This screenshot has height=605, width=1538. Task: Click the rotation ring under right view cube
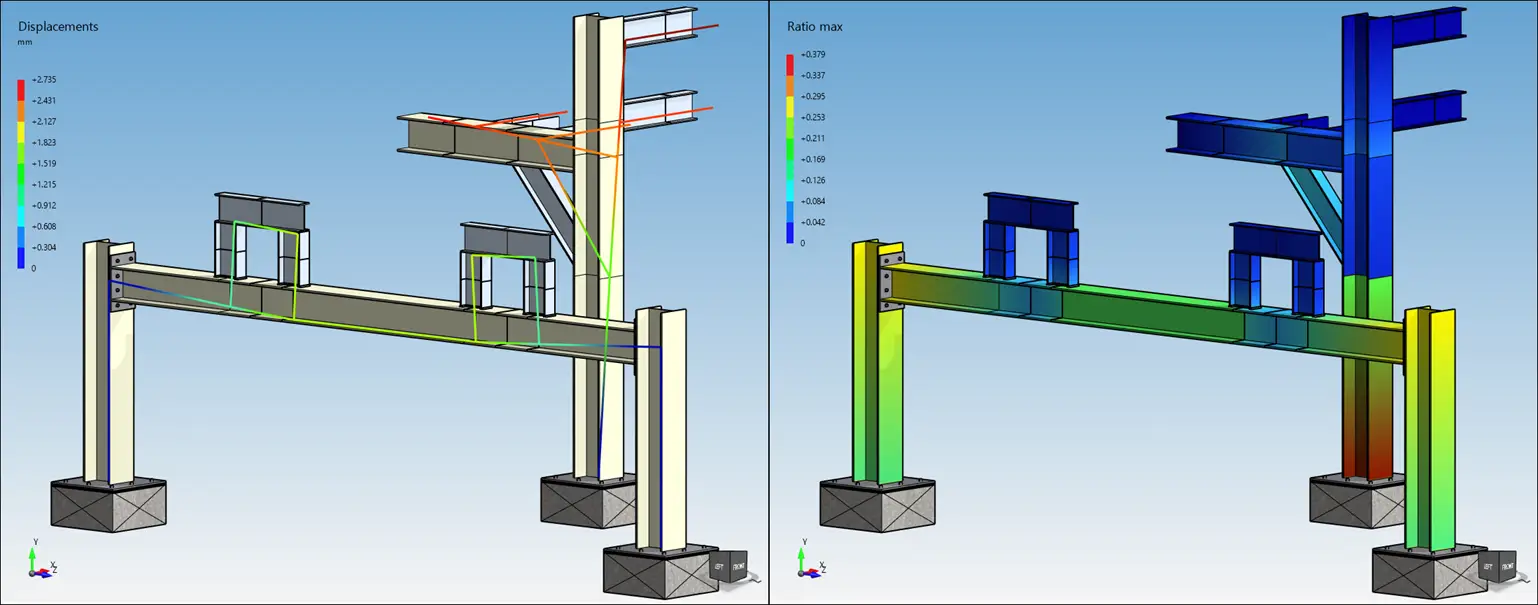1521,579
